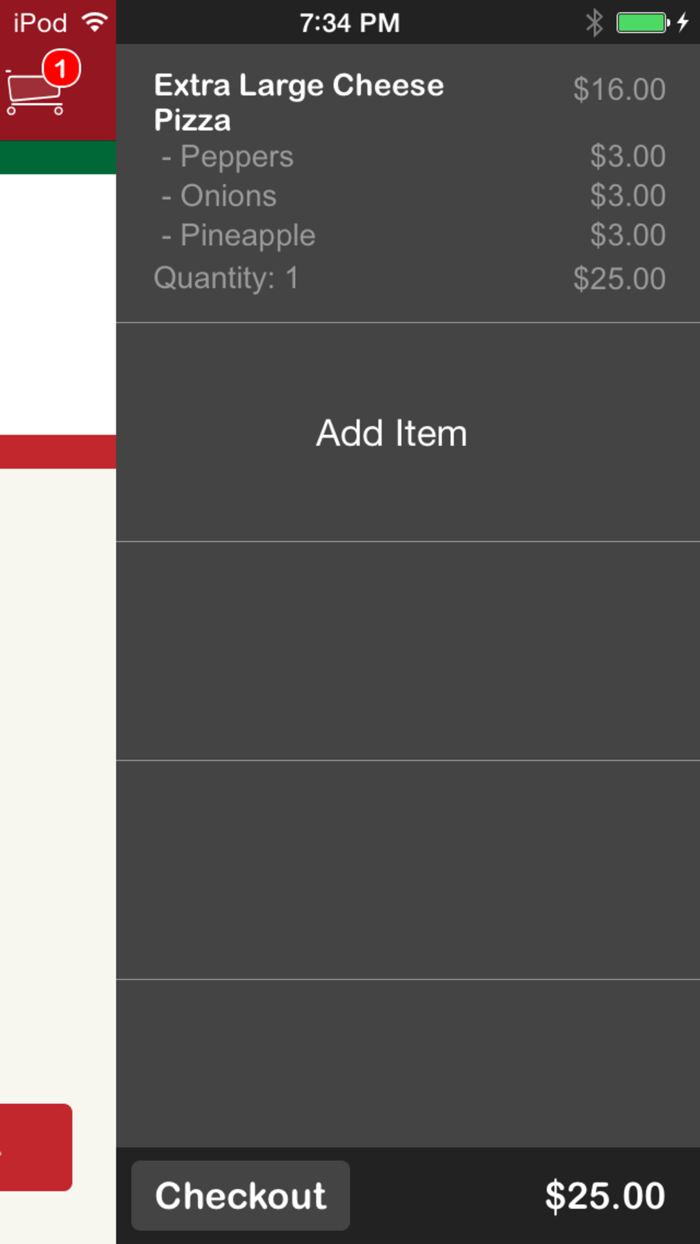700x1244 pixels.
Task: Click the partially hidden red button
Action: coord(36,1147)
